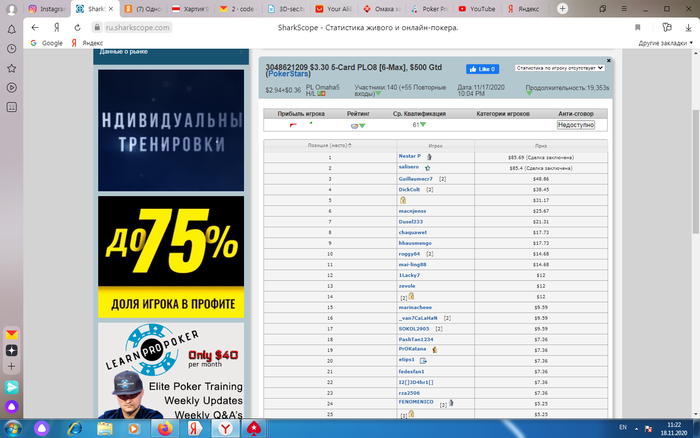The image size is (700, 438).
Task: Open Windows Start menu
Action: (x=12, y=429)
